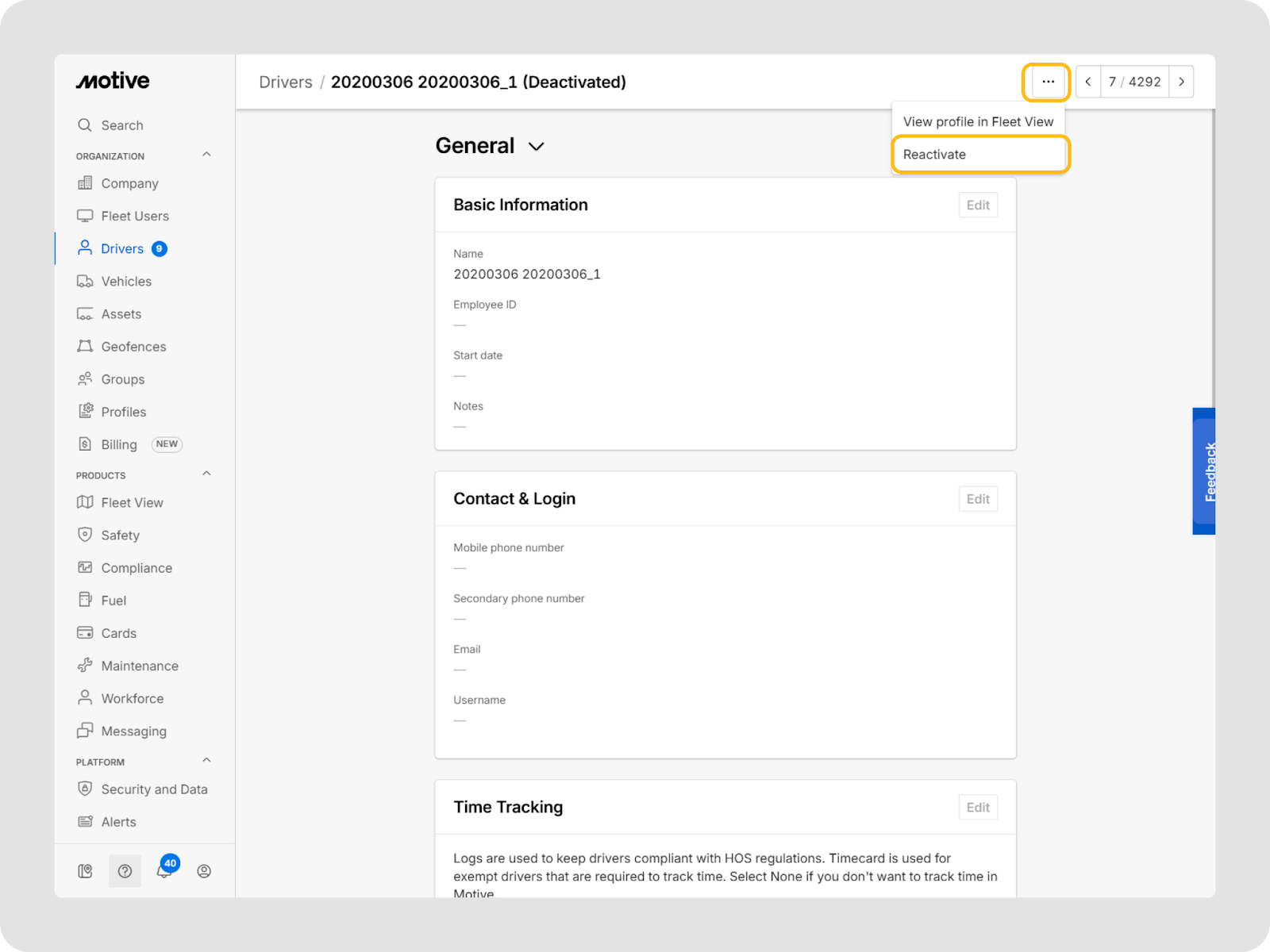Go to Geofences in sidebar
Image resolution: width=1270 pixels, height=952 pixels.
pyautogui.click(x=133, y=347)
